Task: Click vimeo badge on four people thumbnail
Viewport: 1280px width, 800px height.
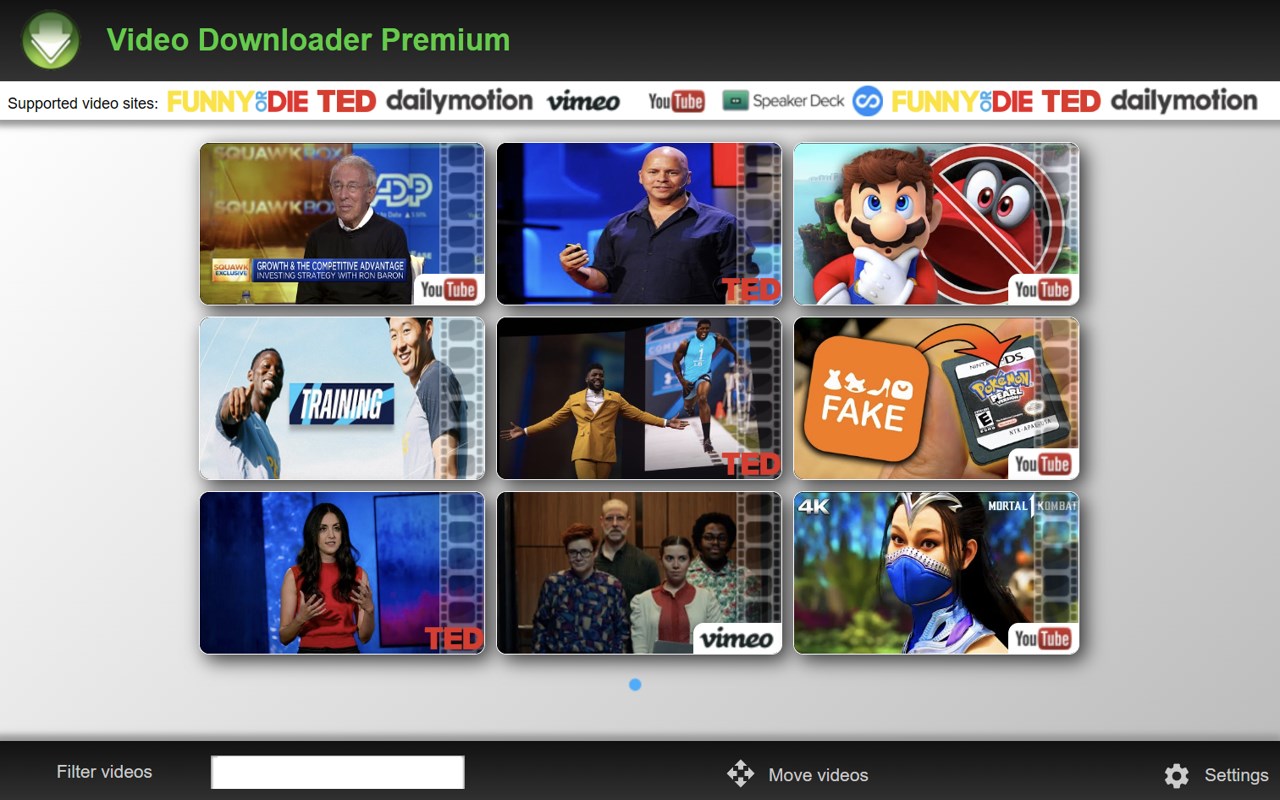Action: [x=737, y=638]
